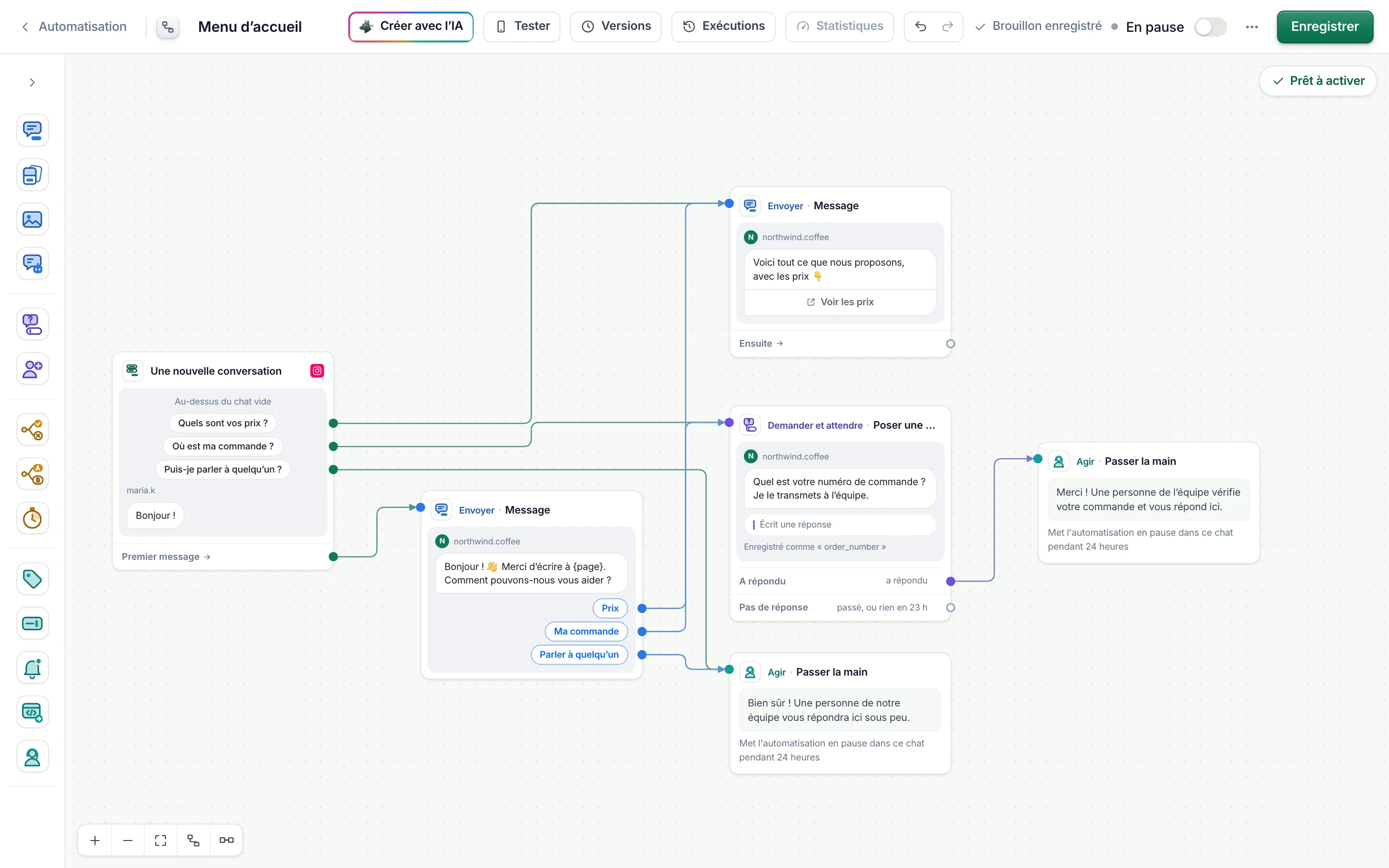Click the connections toggle in the bottom toolbar
The image size is (1389, 868).
point(226,841)
